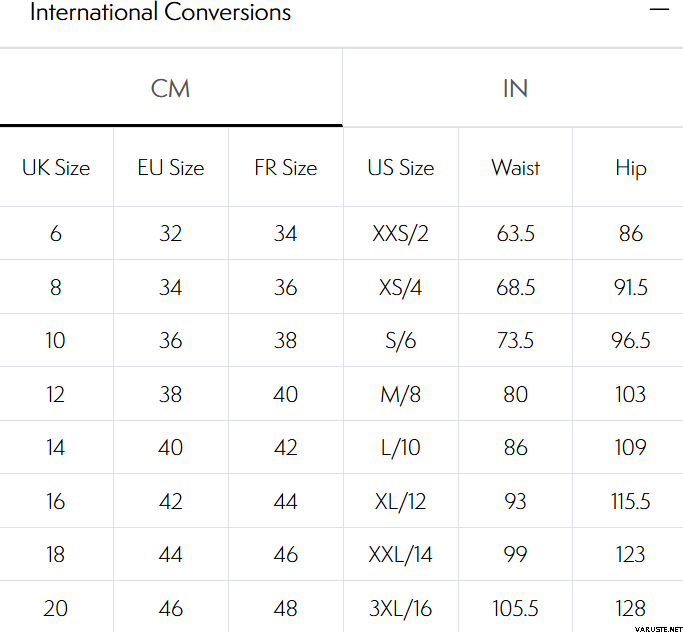Select the XL/12 US size cell
This screenshot has width=683, height=632.
tap(401, 501)
